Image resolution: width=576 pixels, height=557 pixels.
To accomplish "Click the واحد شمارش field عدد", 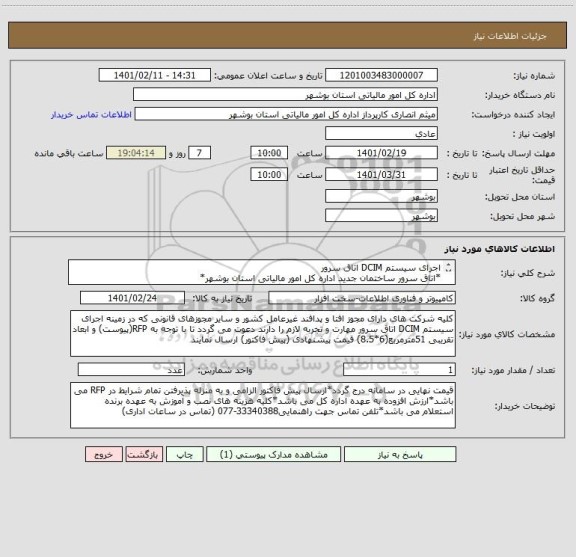I will [131, 370].
